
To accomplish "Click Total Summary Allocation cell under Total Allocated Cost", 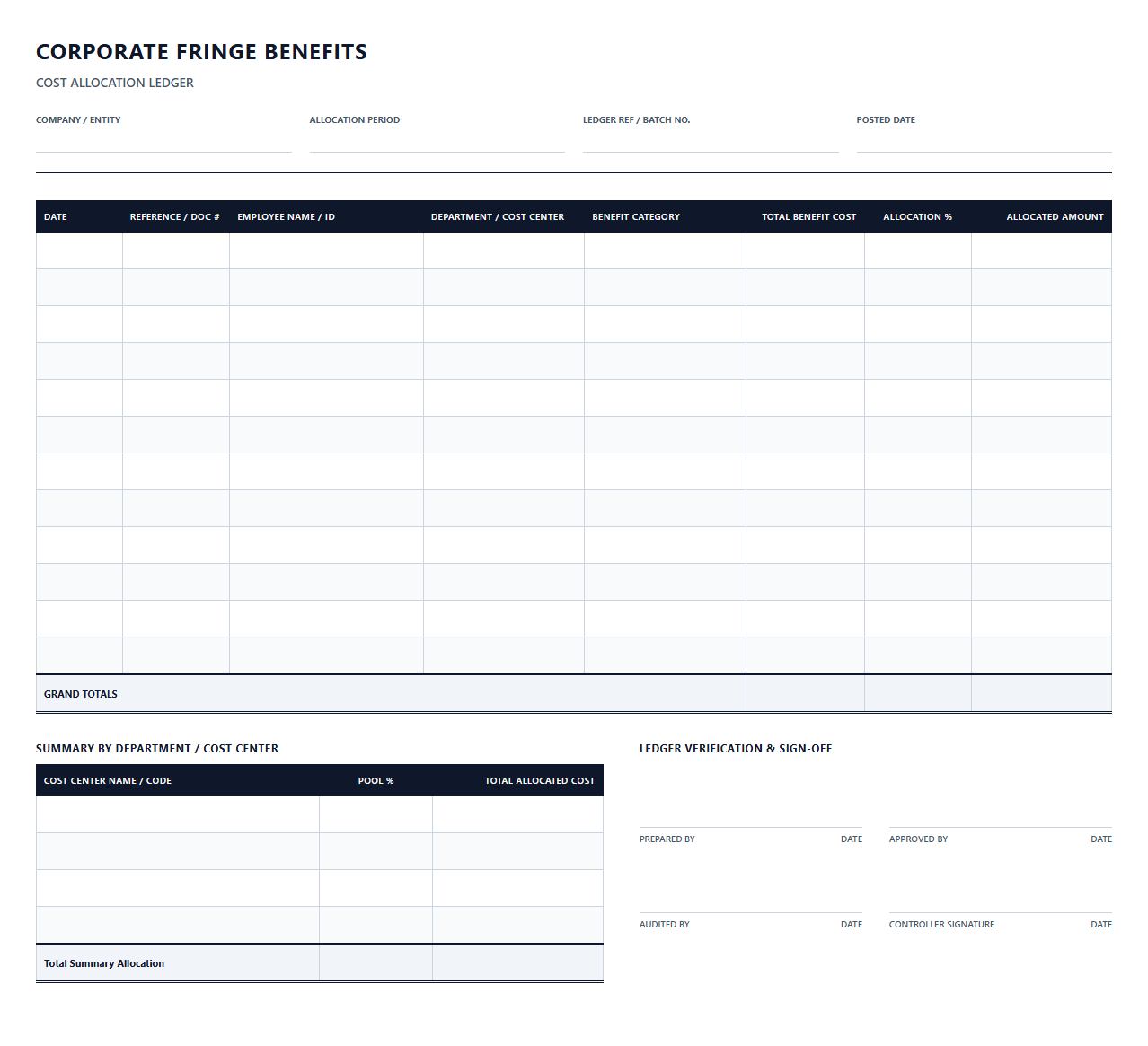I will coord(518,962).
